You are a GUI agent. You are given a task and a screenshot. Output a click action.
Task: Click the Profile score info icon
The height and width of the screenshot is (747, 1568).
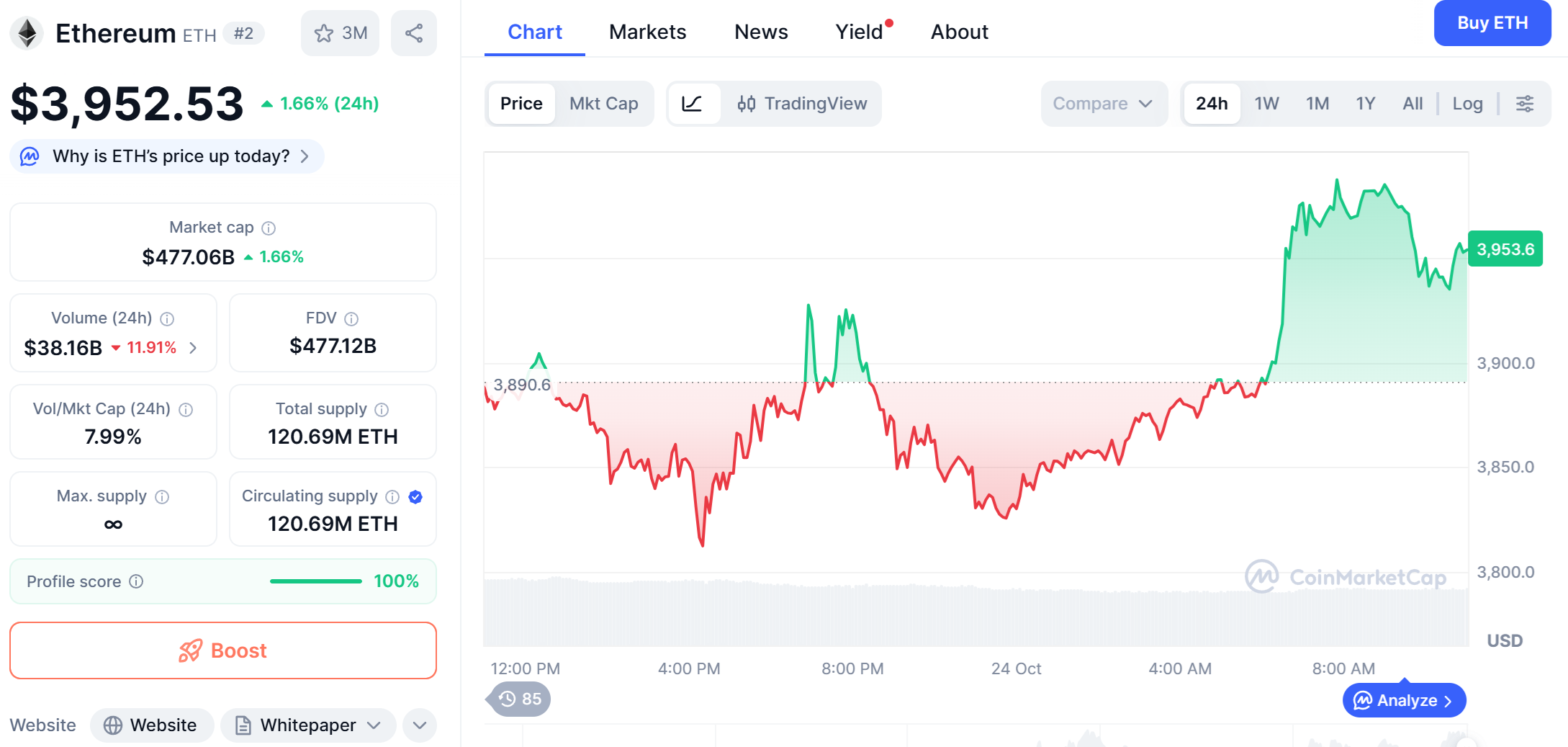(136, 581)
